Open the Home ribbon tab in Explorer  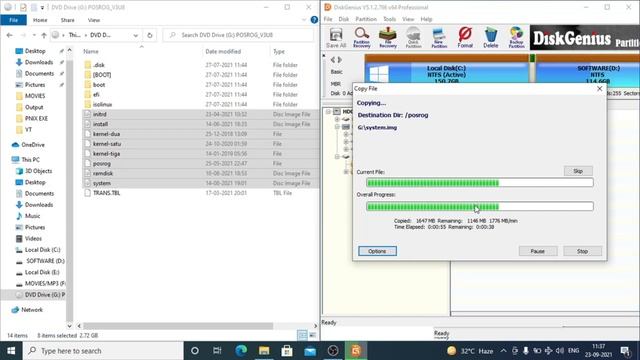tap(40, 20)
